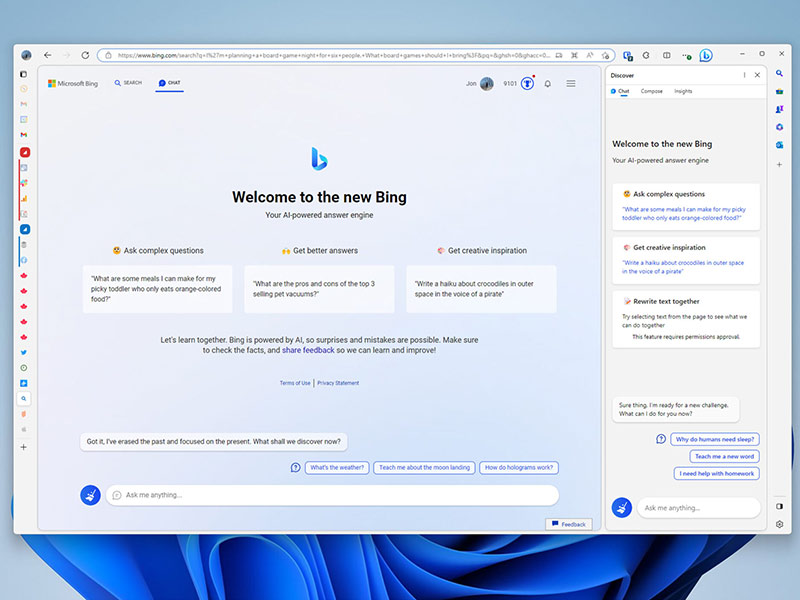The image size is (800, 600).
Task: Reload the current Bing page
Action: [x=85, y=55]
